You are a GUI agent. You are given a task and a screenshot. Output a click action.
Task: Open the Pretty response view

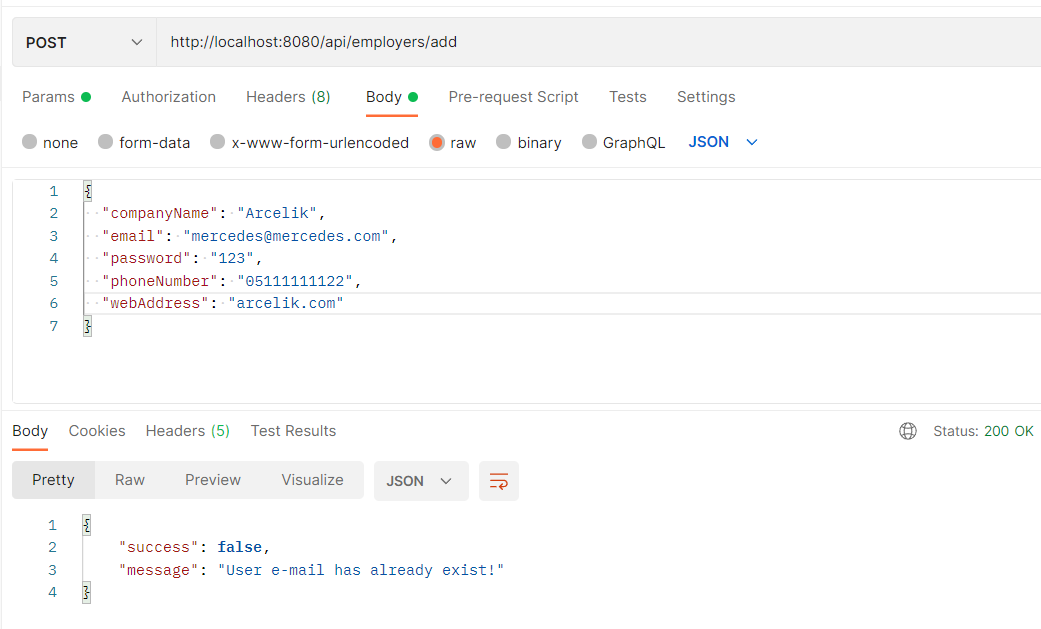coord(53,480)
